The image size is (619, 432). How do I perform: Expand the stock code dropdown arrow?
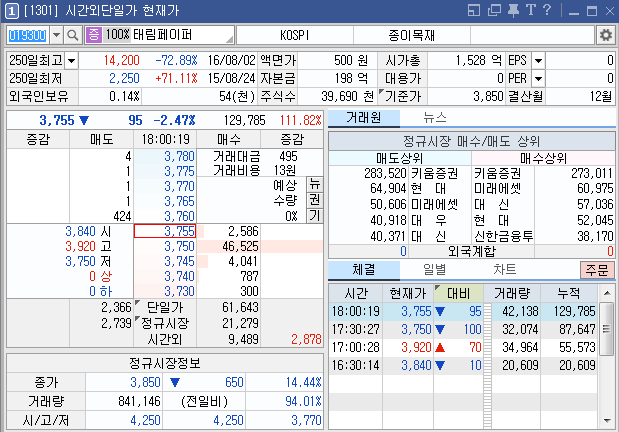[x=56, y=36]
